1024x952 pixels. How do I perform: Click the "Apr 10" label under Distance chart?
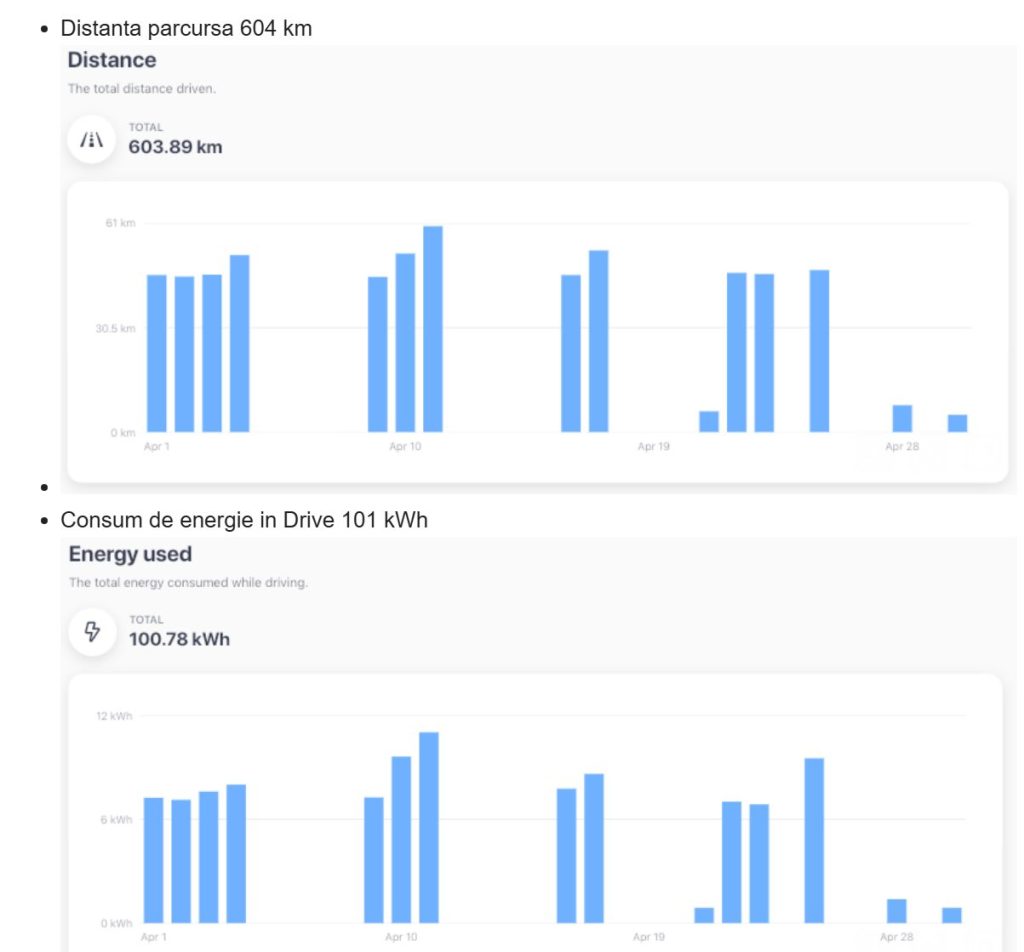tap(405, 446)
